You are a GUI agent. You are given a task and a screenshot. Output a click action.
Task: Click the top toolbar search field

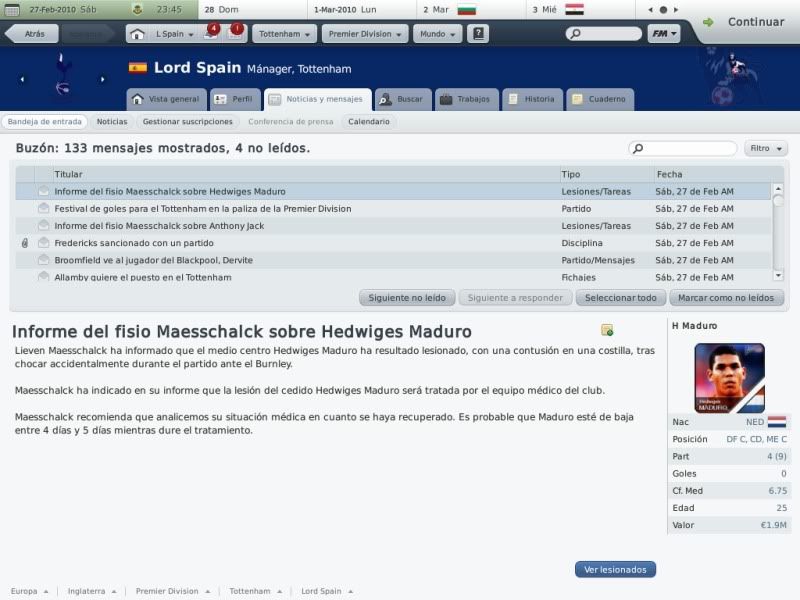point(604,34)
